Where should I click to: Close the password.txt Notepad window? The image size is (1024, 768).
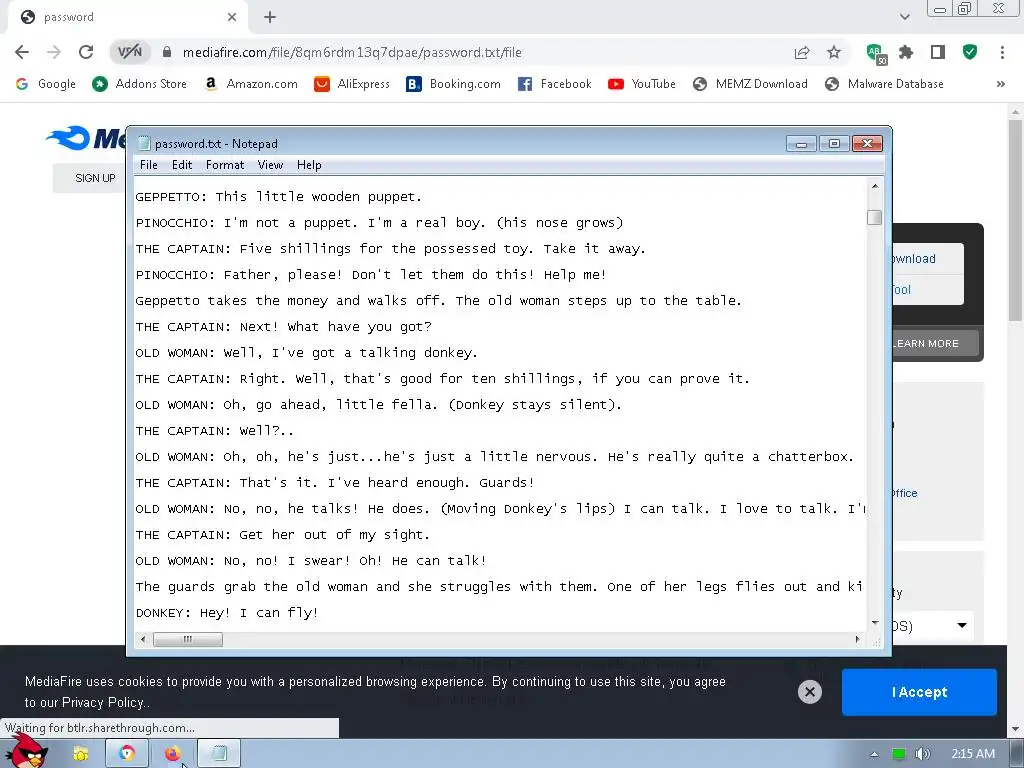point(868,144)
